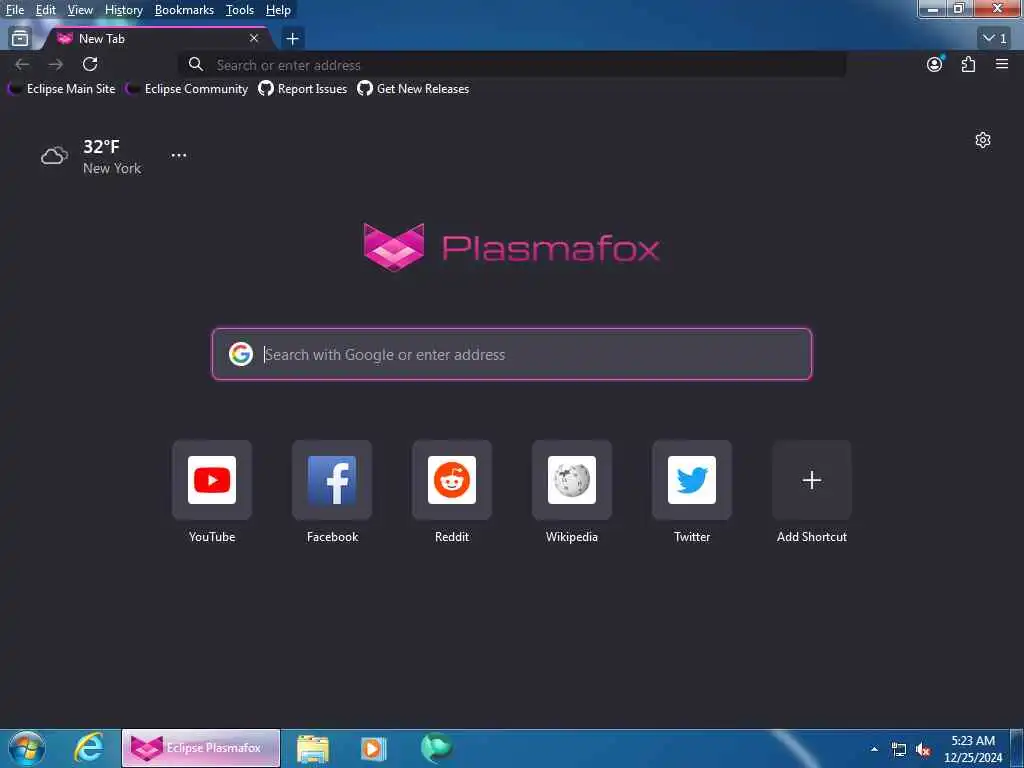Select the New Tab tab
Image resolution: width=1024 pixels, height=768 pixels.
point(157,39)
